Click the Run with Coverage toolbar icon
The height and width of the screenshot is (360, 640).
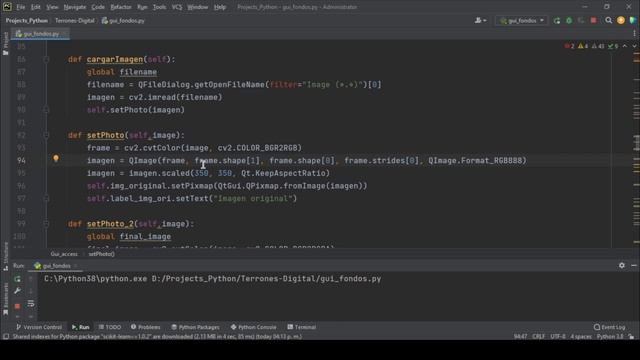pyautogui.click(x=581, y=20)
